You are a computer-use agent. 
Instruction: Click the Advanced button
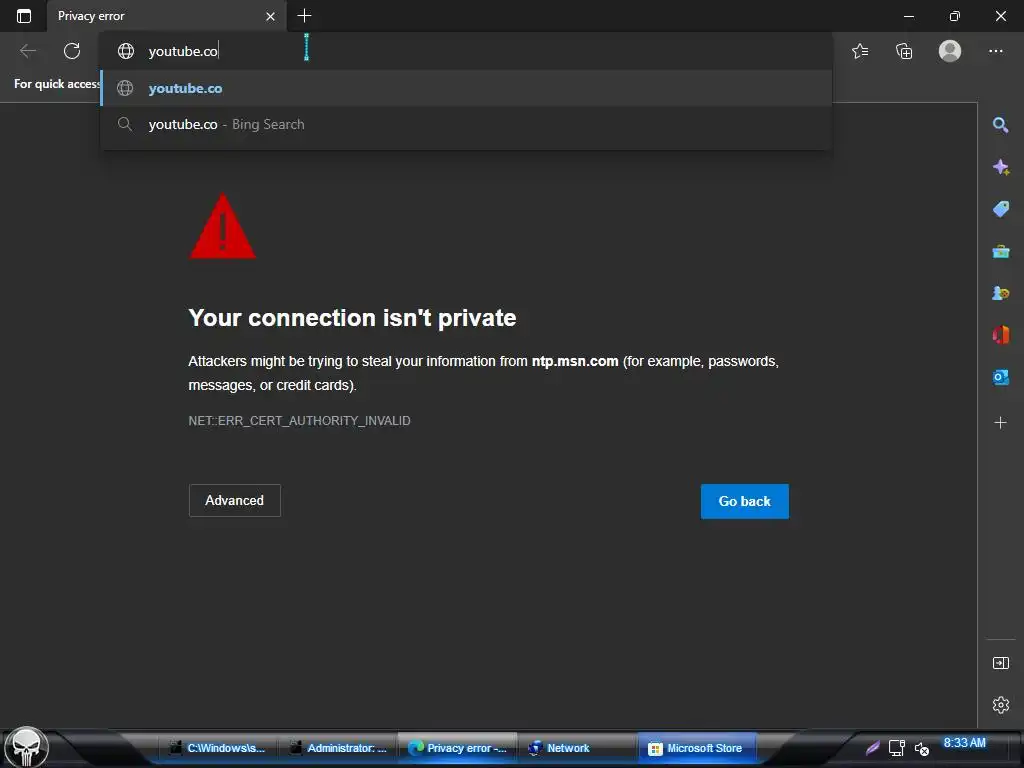[x=234, y=500]
